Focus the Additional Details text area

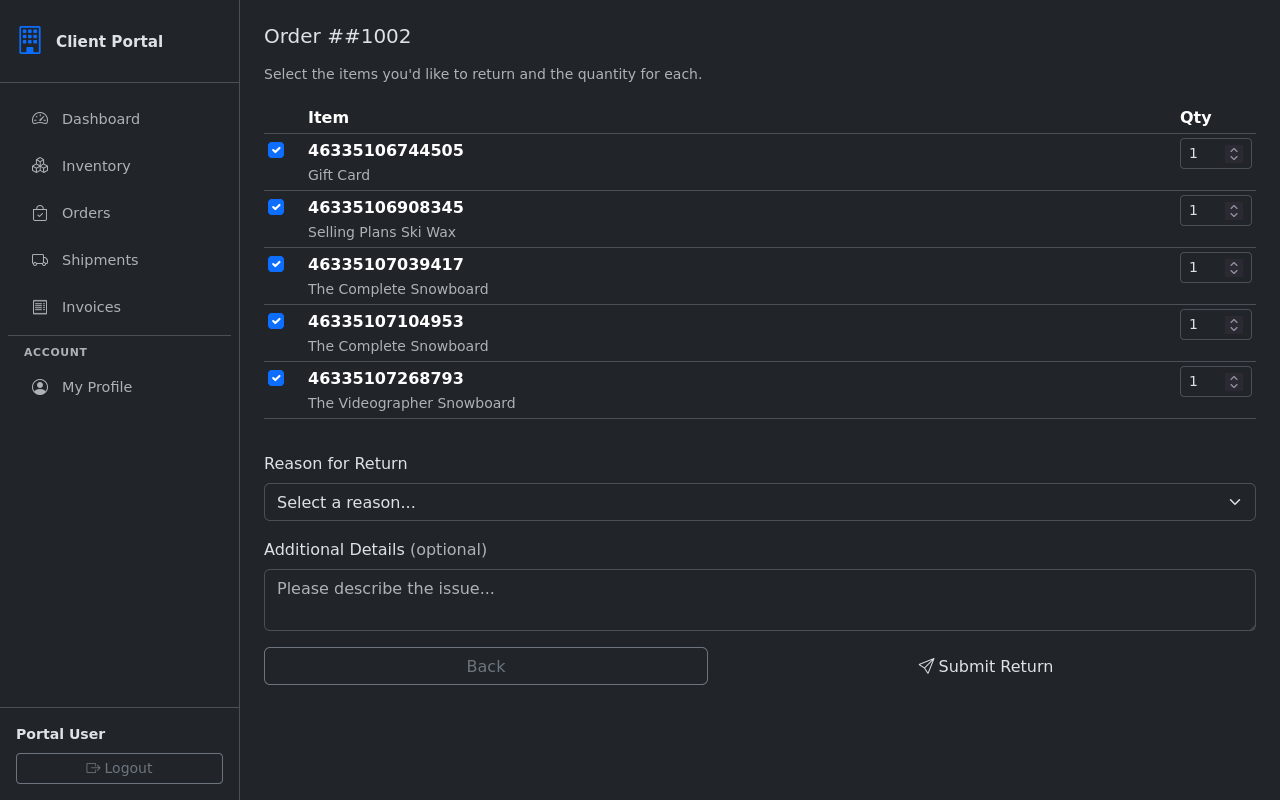pos(759,600)
